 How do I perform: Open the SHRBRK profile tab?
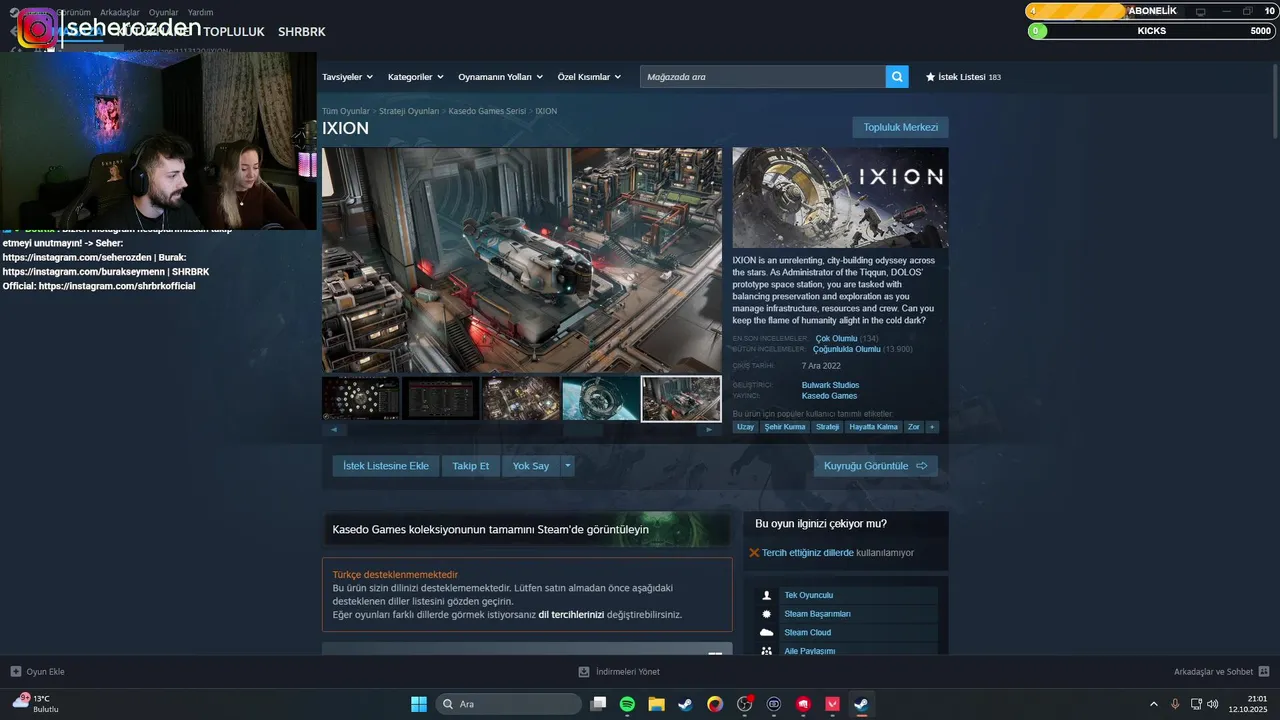302,31
